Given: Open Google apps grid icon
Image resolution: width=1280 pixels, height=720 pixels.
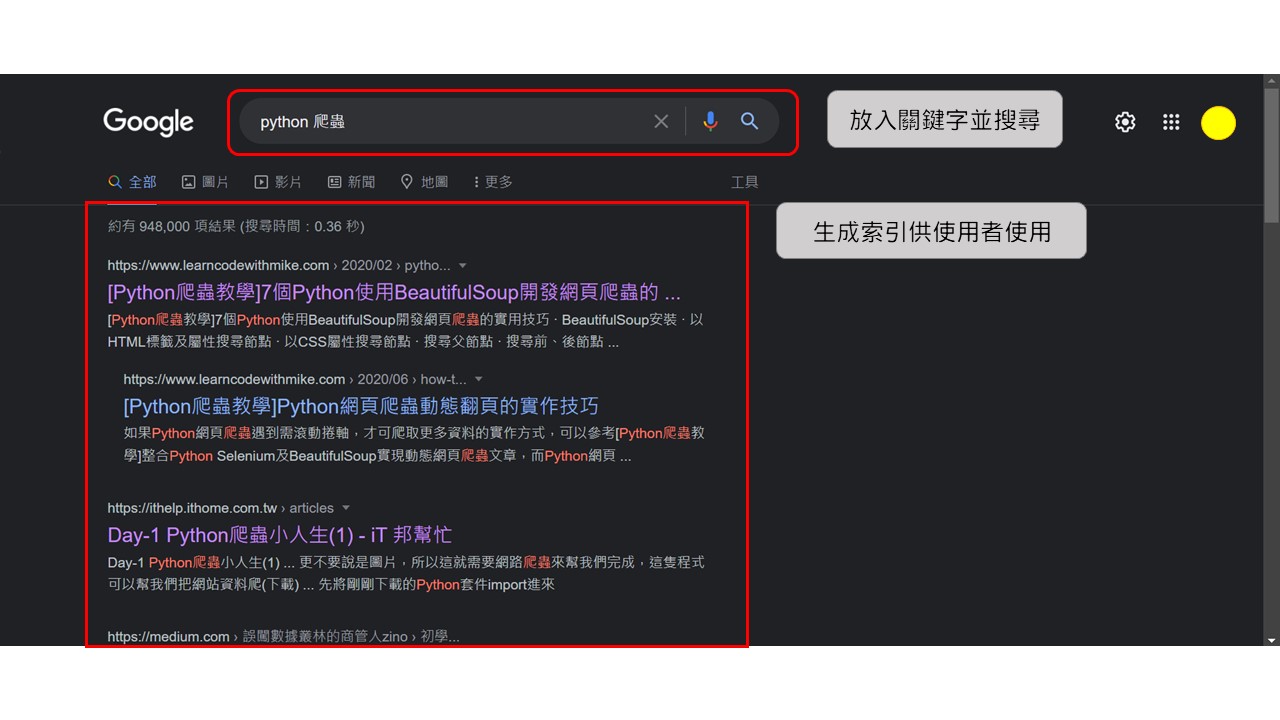Looking at the screenshot, I should pos(1171,122).
